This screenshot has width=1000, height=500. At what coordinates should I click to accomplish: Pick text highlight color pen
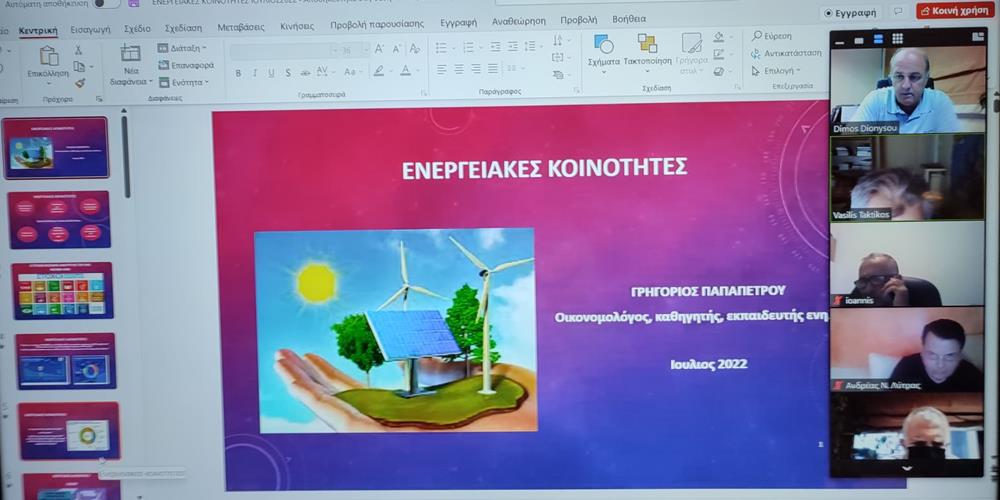tap(381, 71)
